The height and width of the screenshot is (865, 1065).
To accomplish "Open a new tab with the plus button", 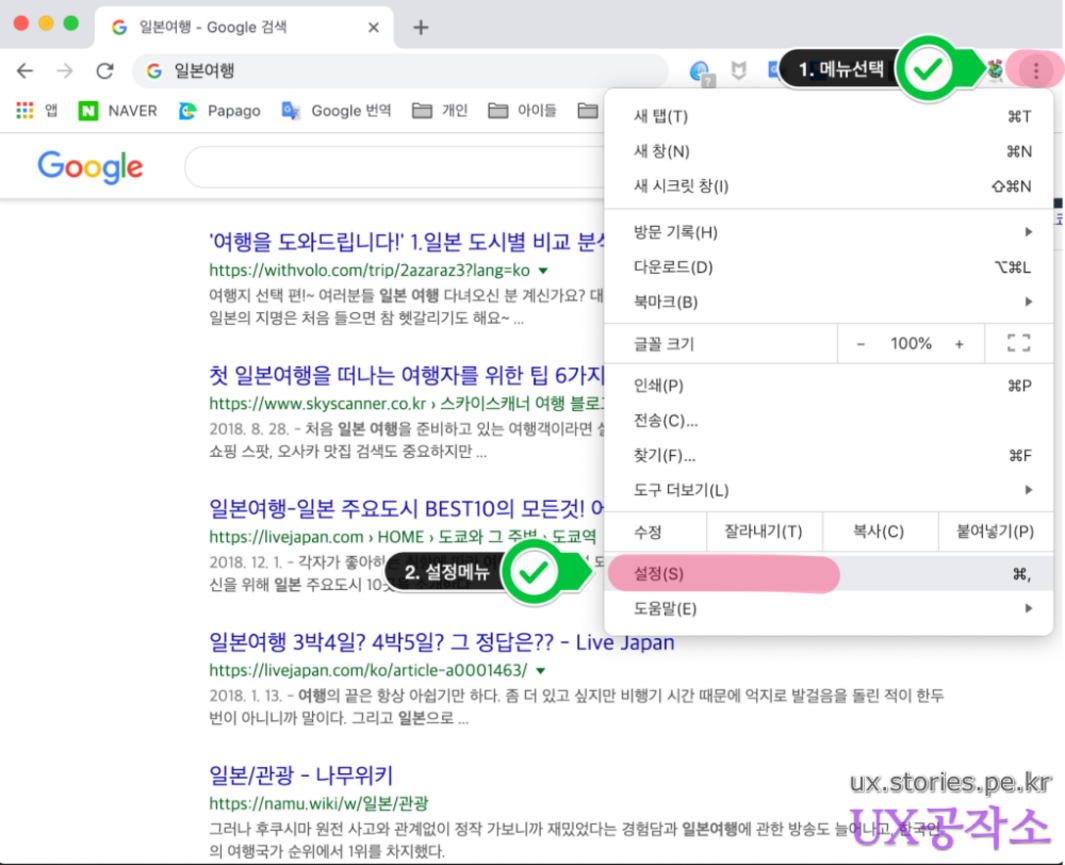I will 421,27.
